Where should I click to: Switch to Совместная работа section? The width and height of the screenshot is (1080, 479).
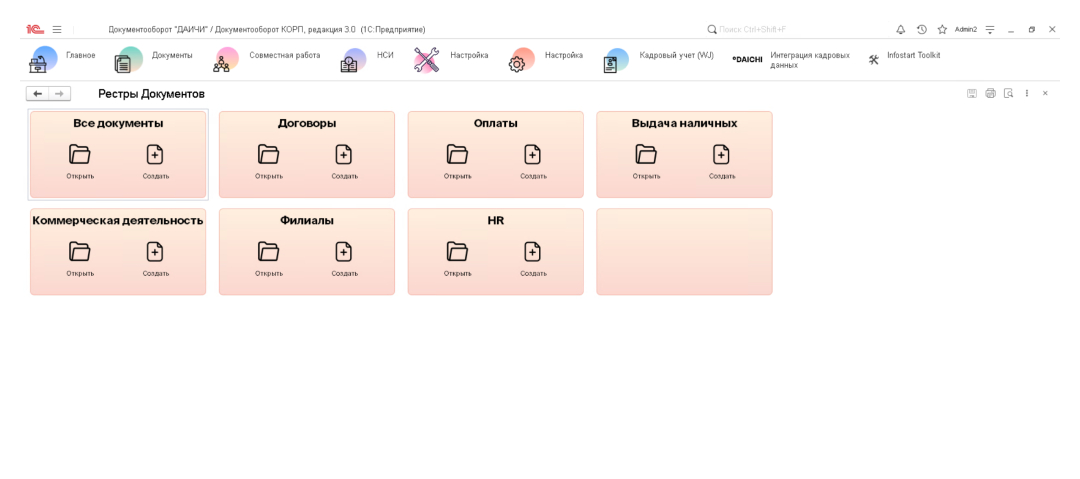pyautogui.click(x=267, y=59)
